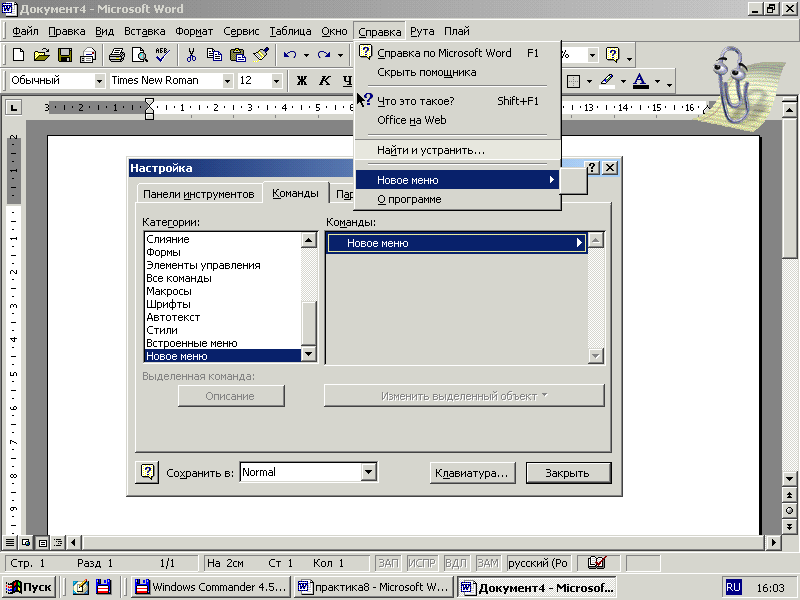Toggle ЗАП recording indicator

[388, 563]
